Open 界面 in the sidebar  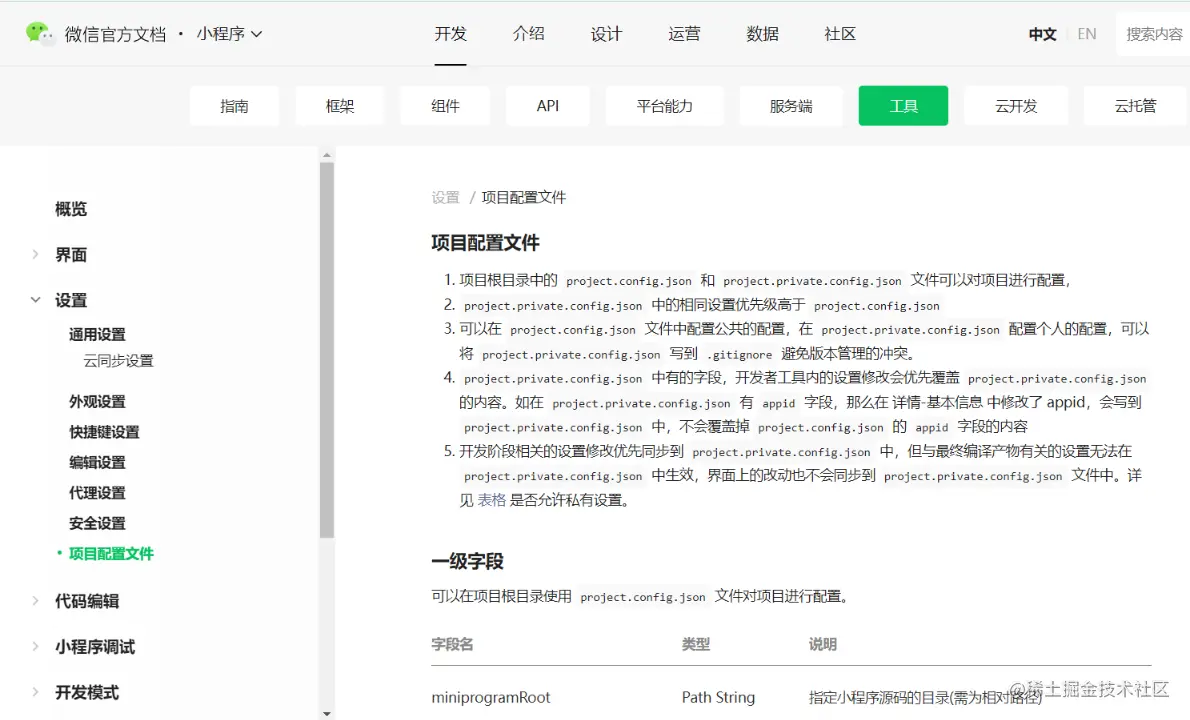(71, 254)
